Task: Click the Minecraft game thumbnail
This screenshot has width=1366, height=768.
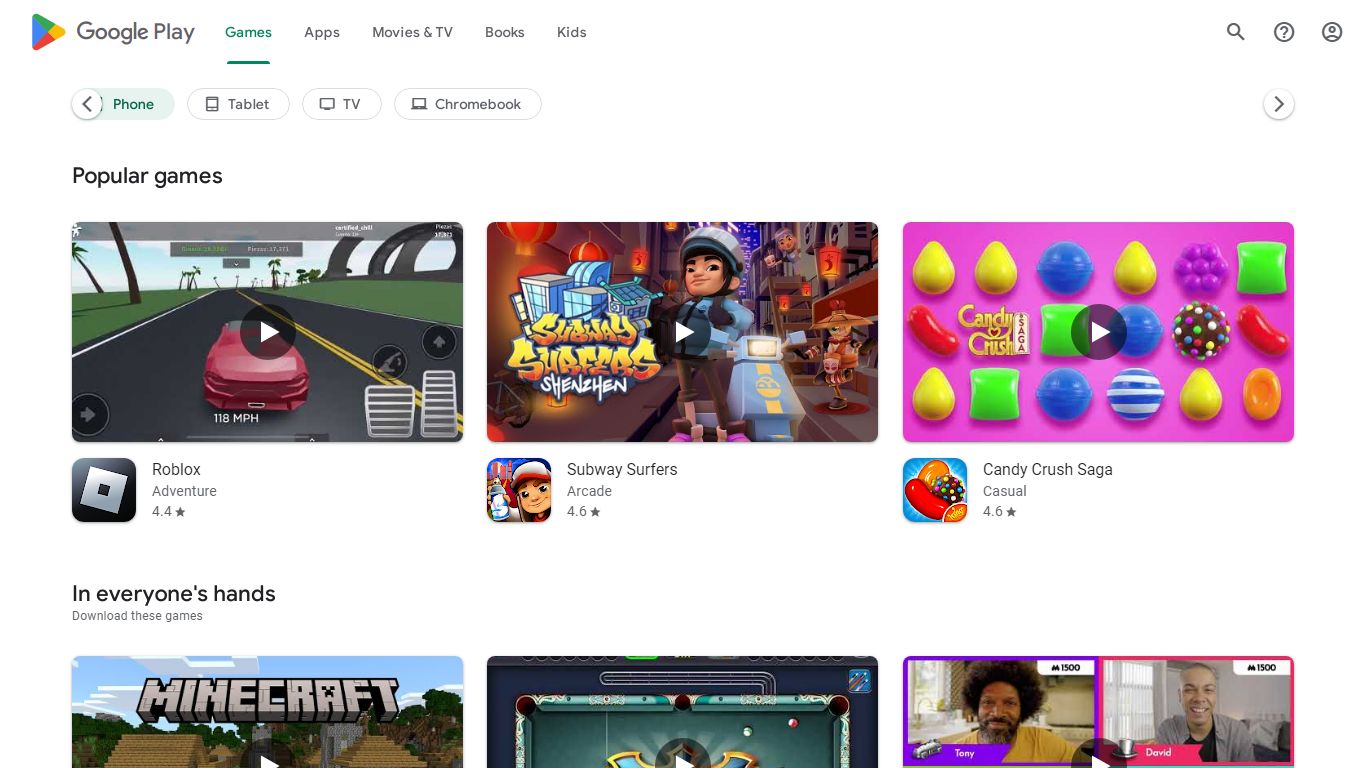Action: click(x=268, y=712)
